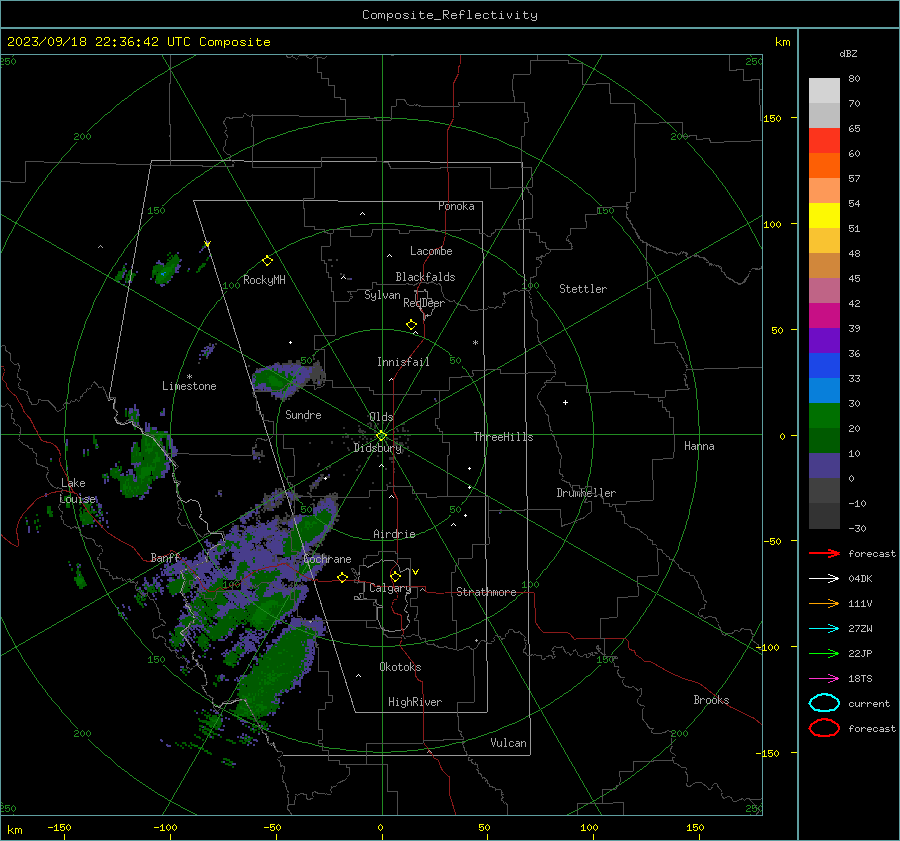The image size is (900, 841).
Task: Click the RockyMH label
Action: (x=264, y=280)
